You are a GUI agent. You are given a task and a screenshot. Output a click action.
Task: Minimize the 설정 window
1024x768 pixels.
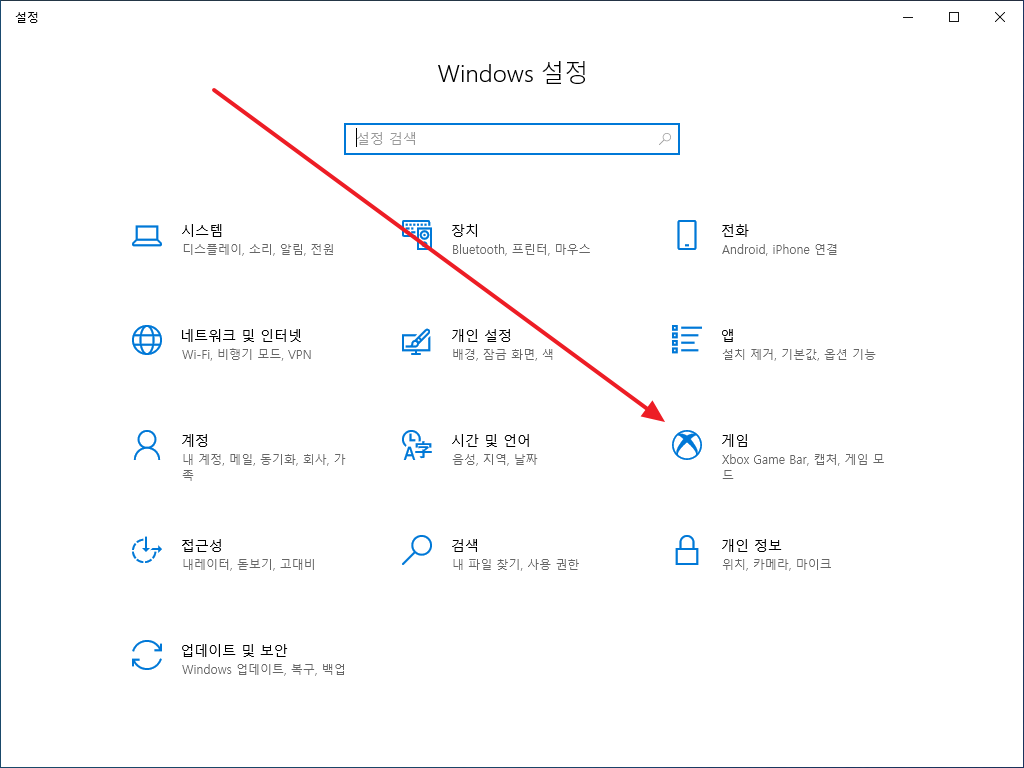click(908, 17)
